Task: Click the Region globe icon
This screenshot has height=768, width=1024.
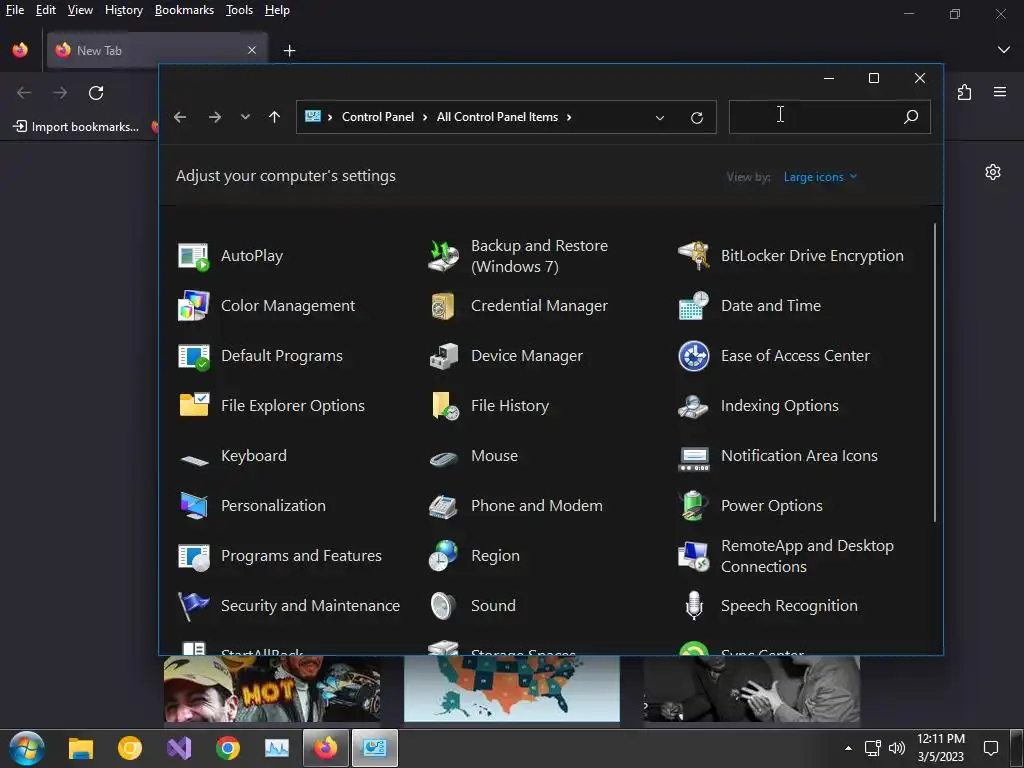Action: 443,556
